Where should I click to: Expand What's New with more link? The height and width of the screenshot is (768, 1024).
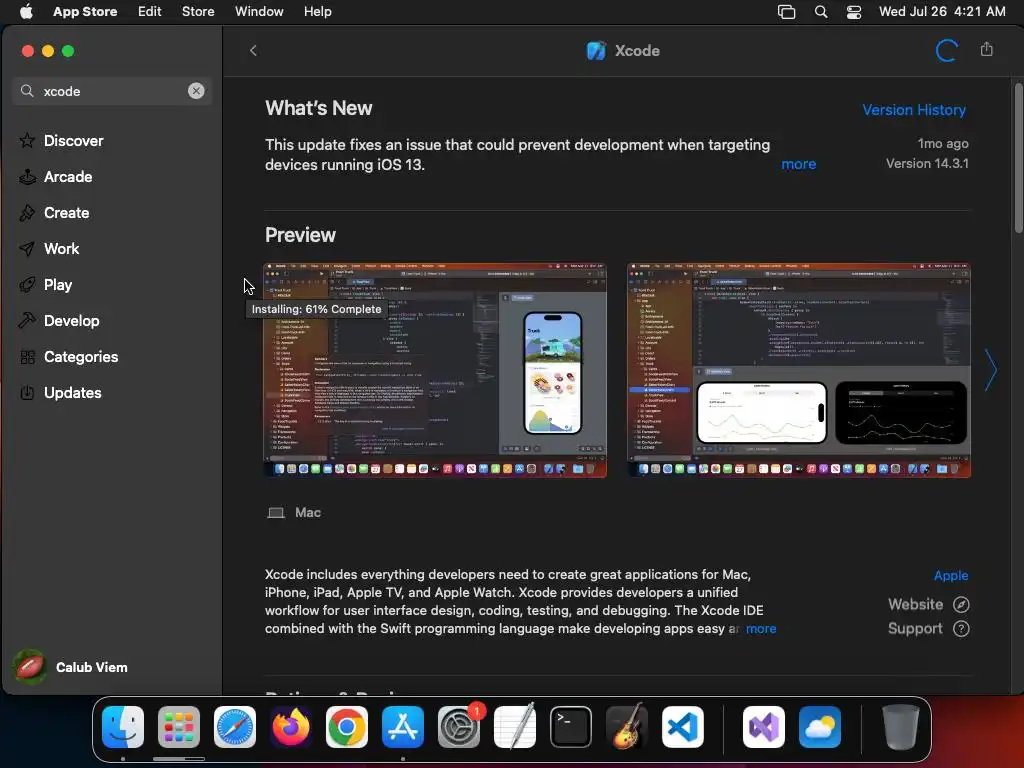(799, 164)
